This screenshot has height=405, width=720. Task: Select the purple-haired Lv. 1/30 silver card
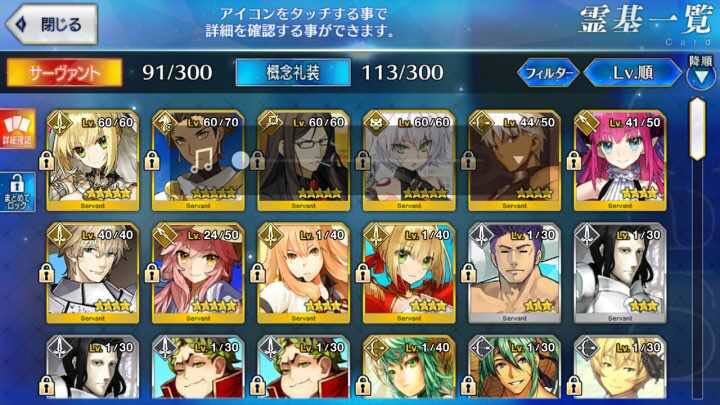tap(514, 273)
